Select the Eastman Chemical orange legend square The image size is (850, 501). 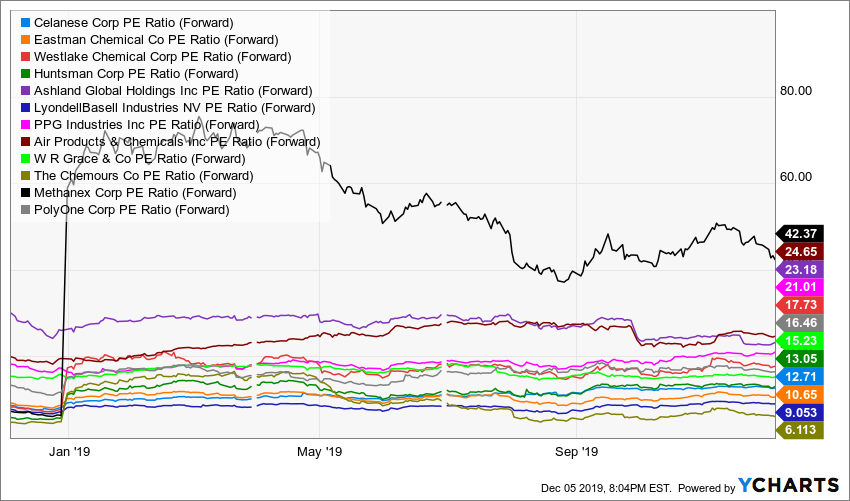[25, 39]
